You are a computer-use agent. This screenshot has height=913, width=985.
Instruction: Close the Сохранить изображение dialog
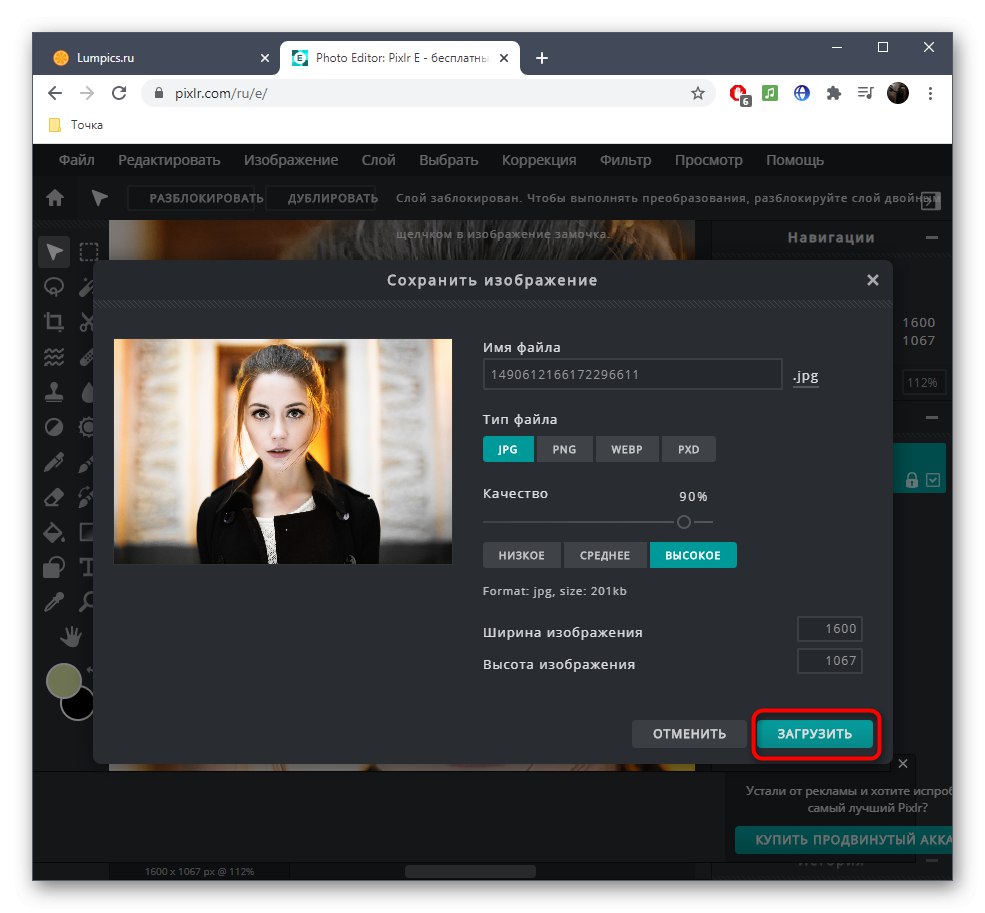(x=873, y=280)
